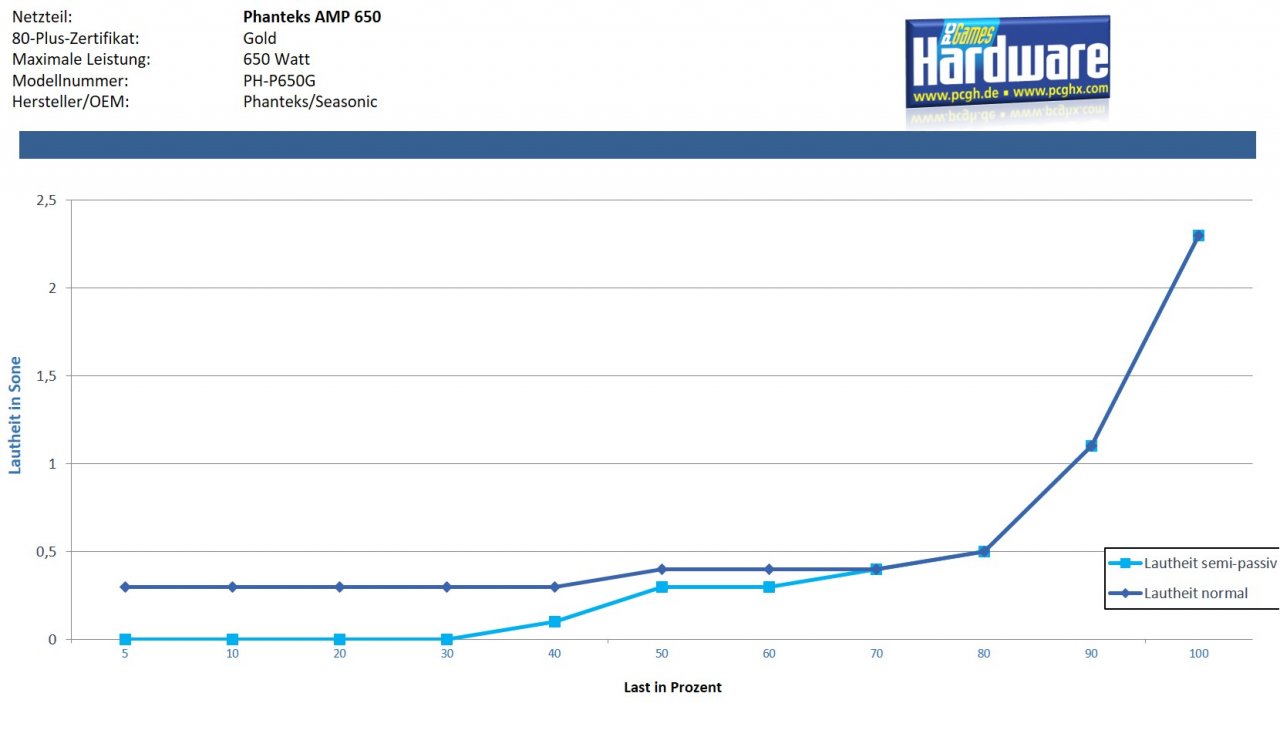Click the "Maximale Leistung:" label

click(x=81, y=59)
